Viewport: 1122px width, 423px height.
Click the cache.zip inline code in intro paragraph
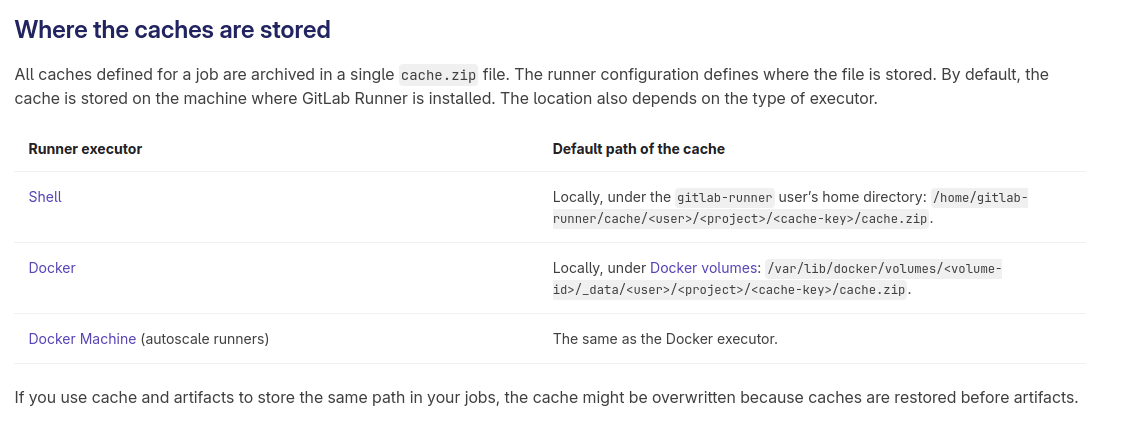point(437,75)
